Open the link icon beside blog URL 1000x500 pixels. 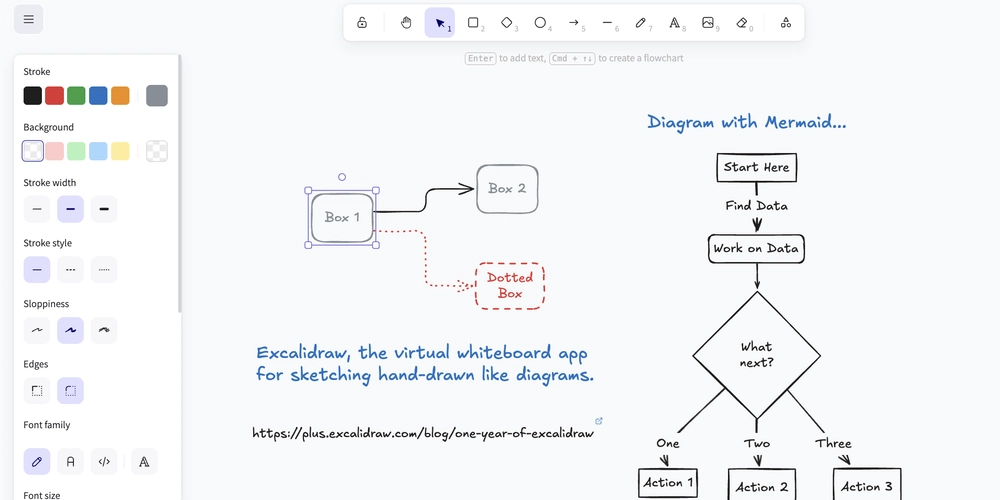point(599,421)
